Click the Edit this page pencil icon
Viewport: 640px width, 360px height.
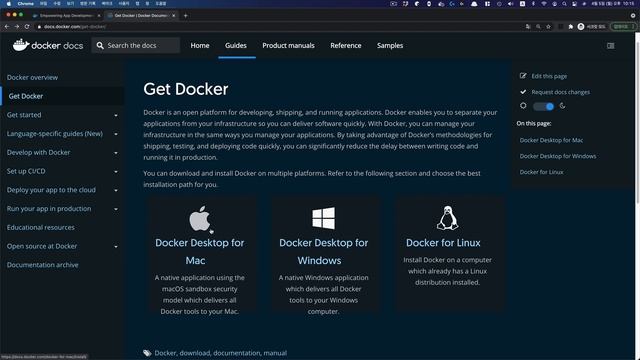tap(523, 76)
